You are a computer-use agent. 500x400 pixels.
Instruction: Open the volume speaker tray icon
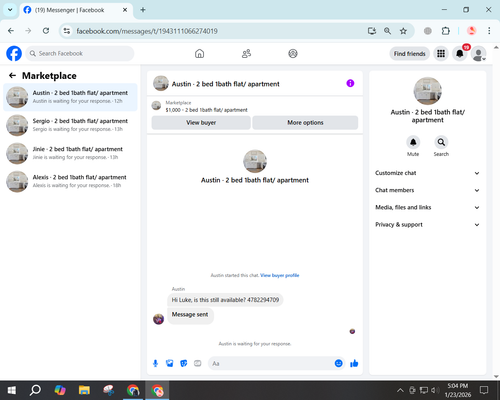tap(435, 390)
